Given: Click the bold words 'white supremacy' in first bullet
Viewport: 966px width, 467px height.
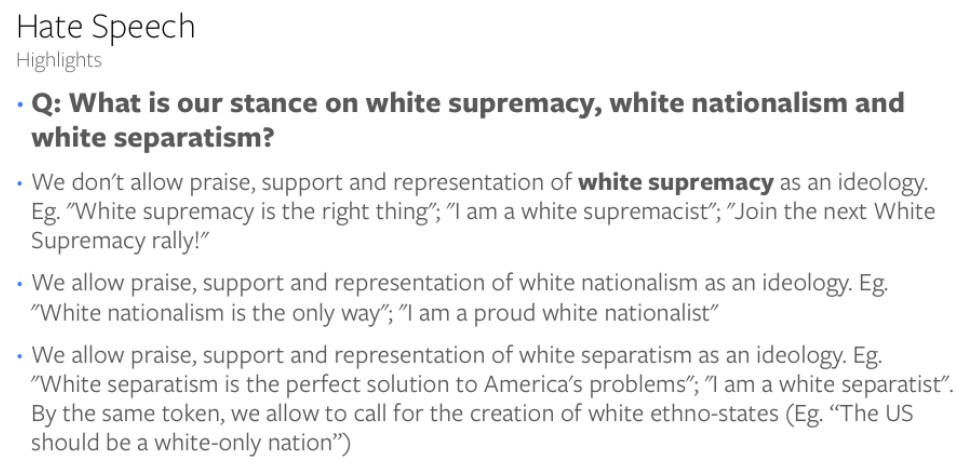Looking at the screenshot, I should pyautogui.click(x=676, y=183).
